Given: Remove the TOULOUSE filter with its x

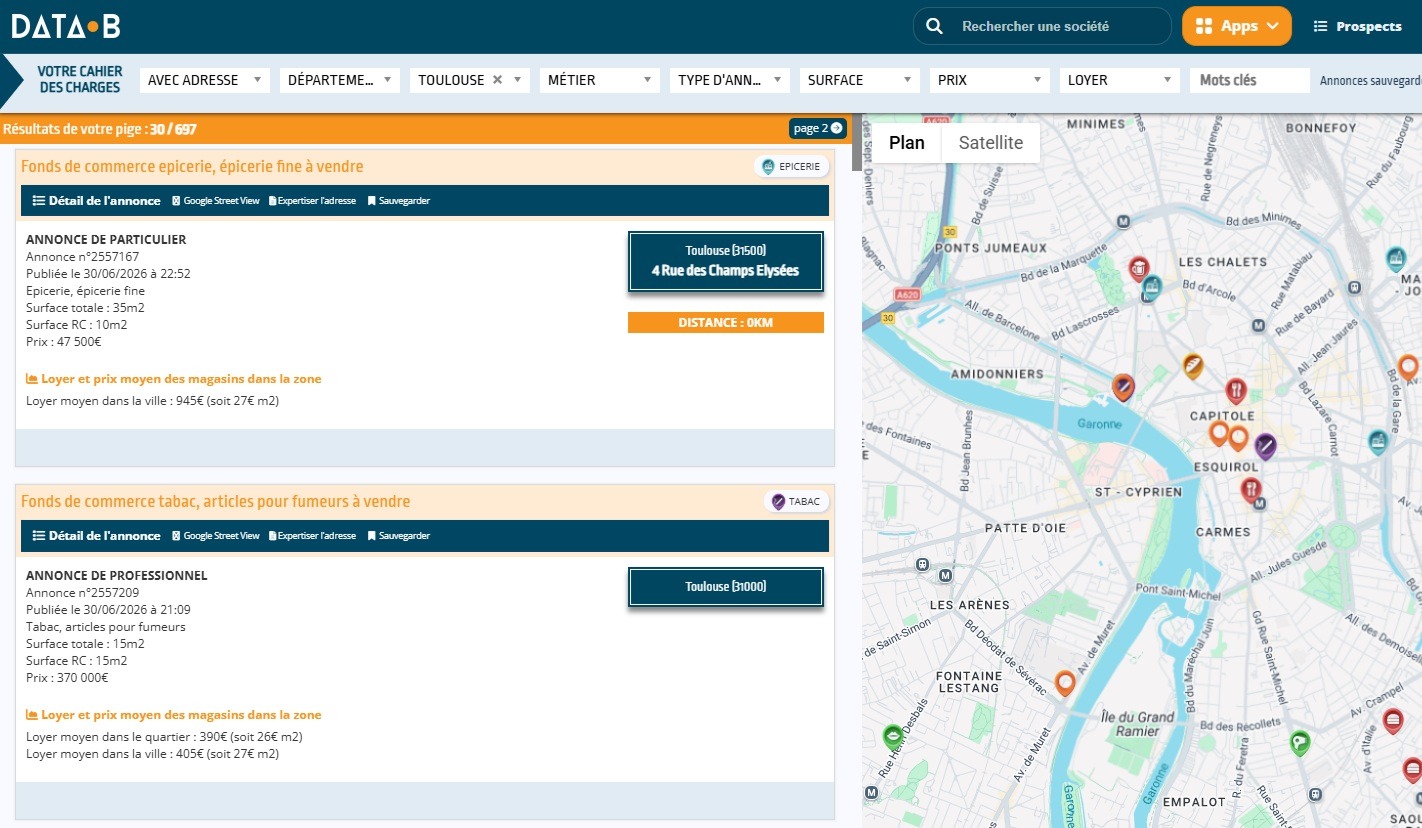Looking at the screenshot, I should point(497,80).
